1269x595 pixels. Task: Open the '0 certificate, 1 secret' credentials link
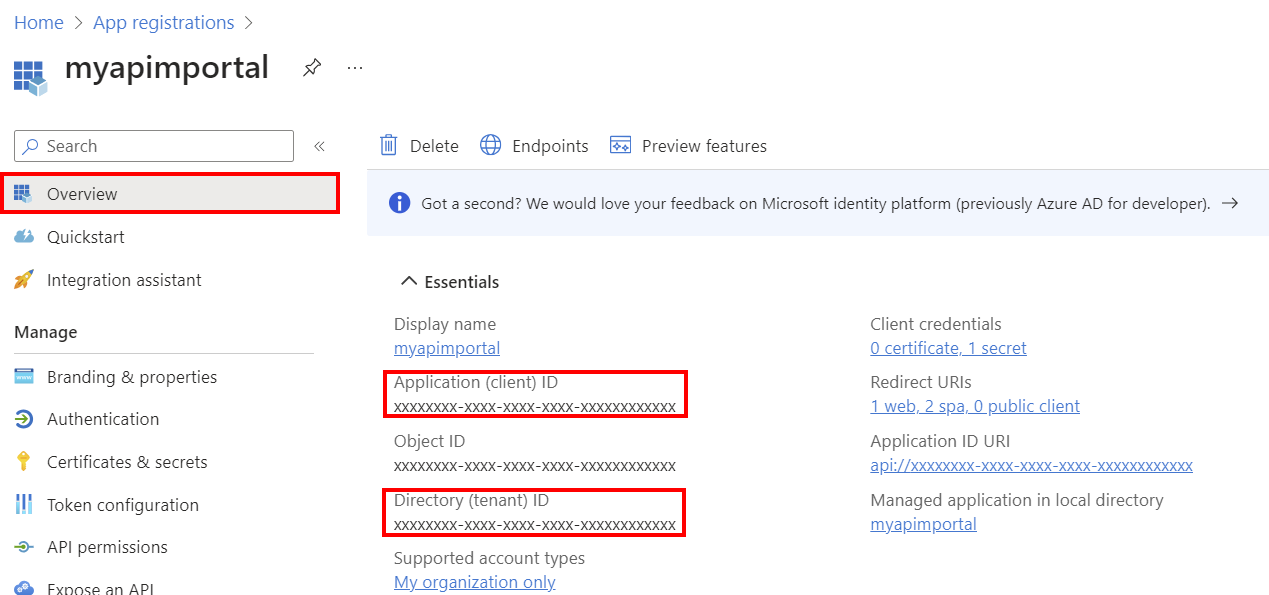948,348
